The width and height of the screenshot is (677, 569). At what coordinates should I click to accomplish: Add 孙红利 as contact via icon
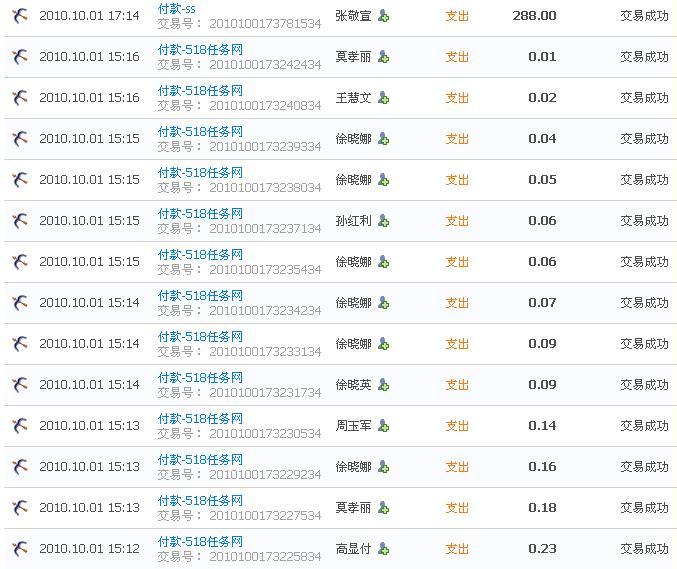click(384, 221)
